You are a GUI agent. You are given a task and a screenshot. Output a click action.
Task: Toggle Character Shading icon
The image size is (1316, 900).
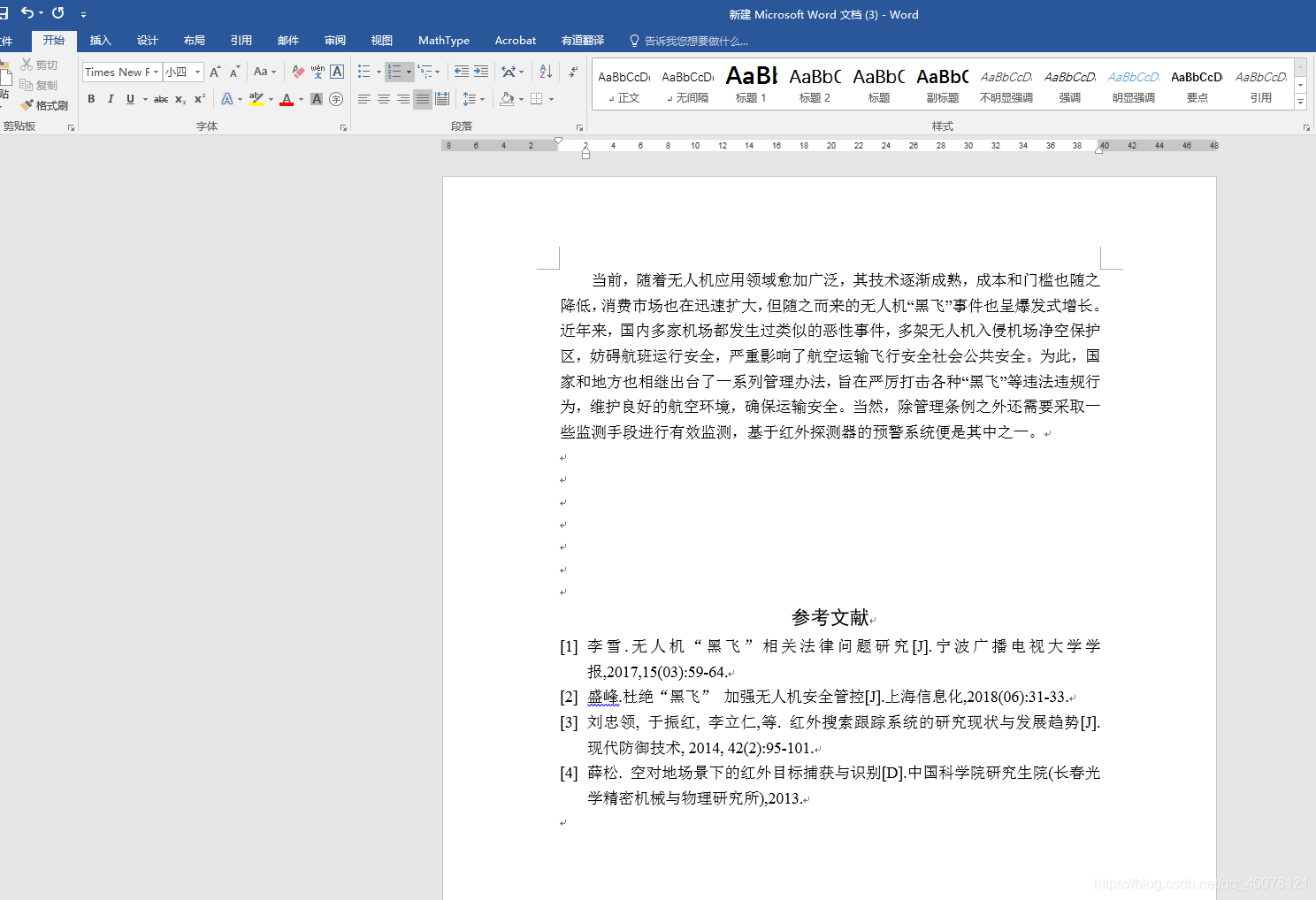click(317, 99)
